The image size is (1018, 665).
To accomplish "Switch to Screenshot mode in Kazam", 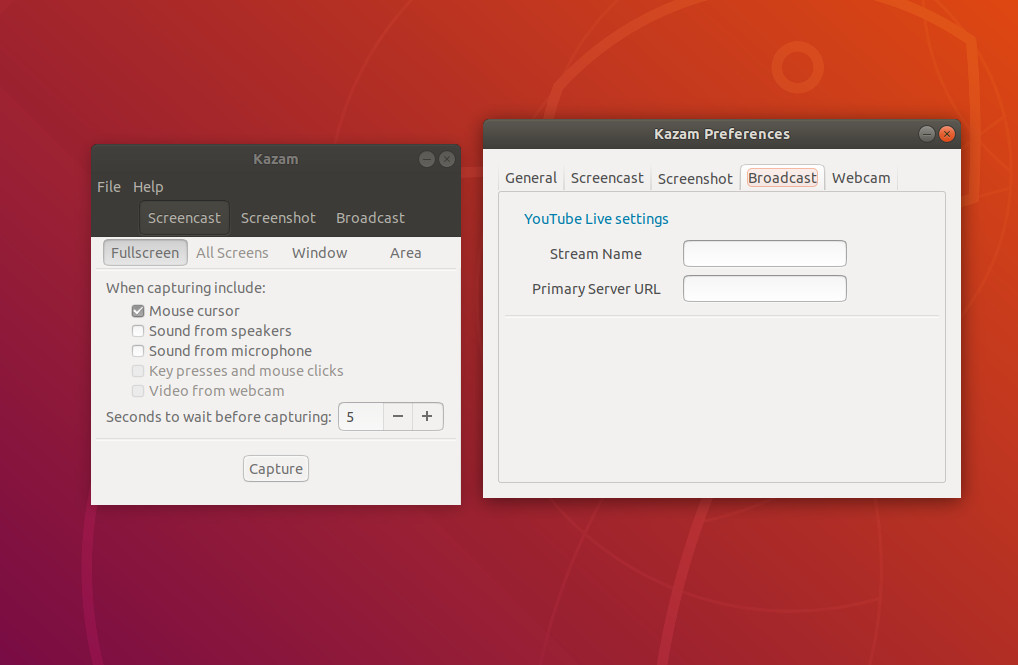I will coord(278,218).
